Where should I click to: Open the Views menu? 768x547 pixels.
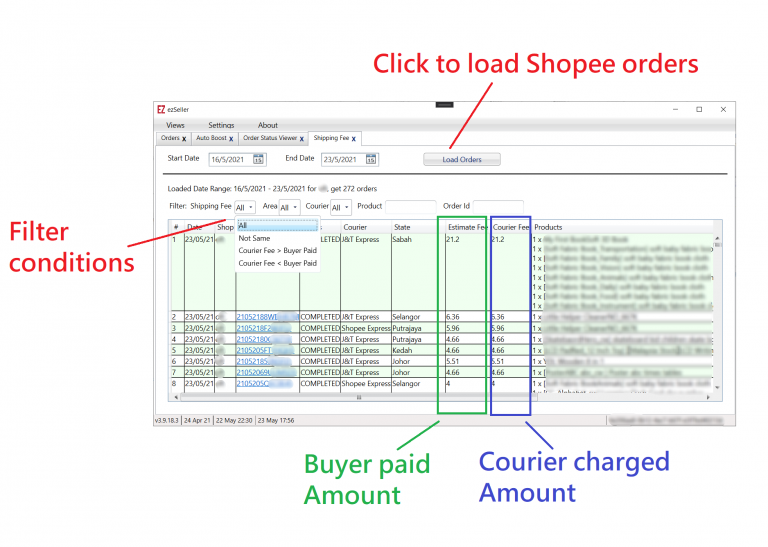click(x=175, y=125)
